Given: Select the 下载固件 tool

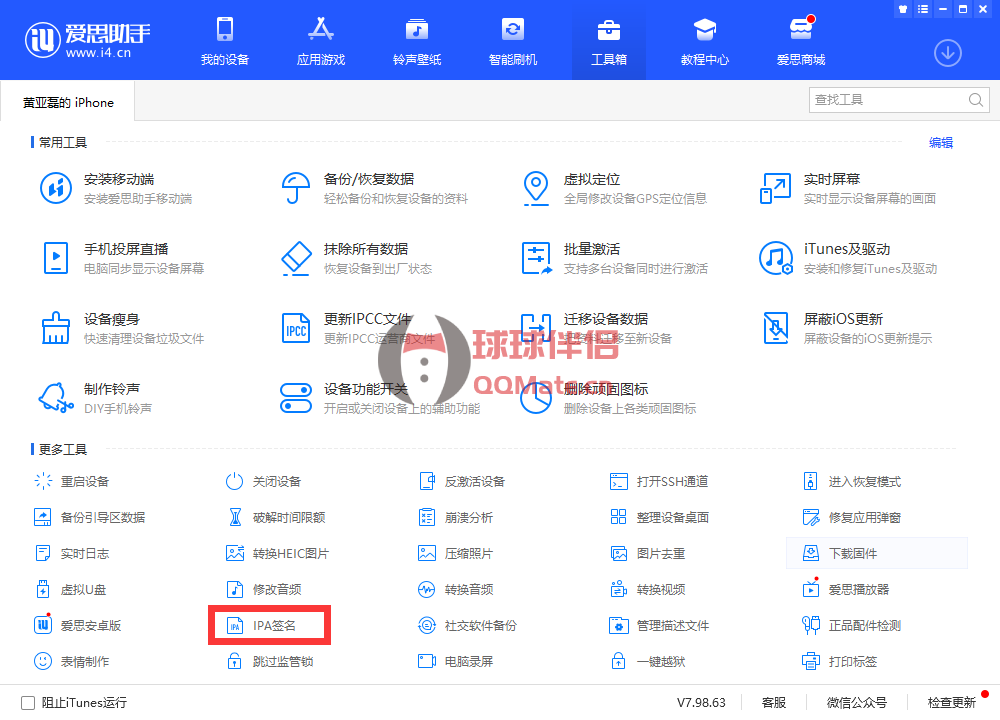Looking at the screenshot, I should coord(852,553).
